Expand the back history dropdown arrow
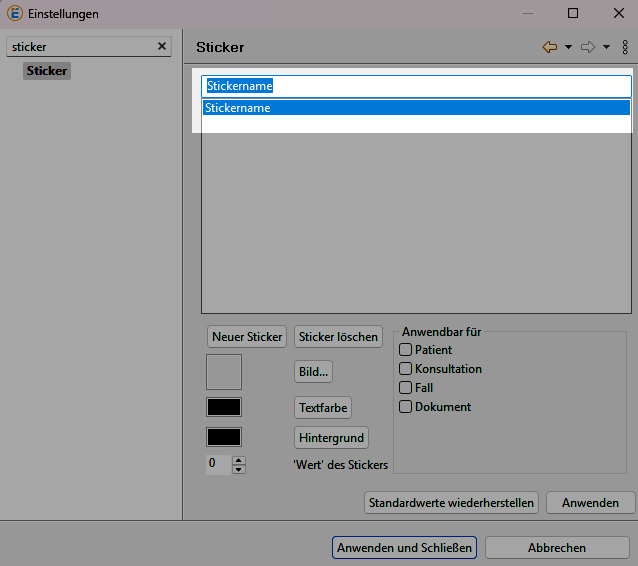Viewport: 638px width, 566px height. click(x=568, y=47)
